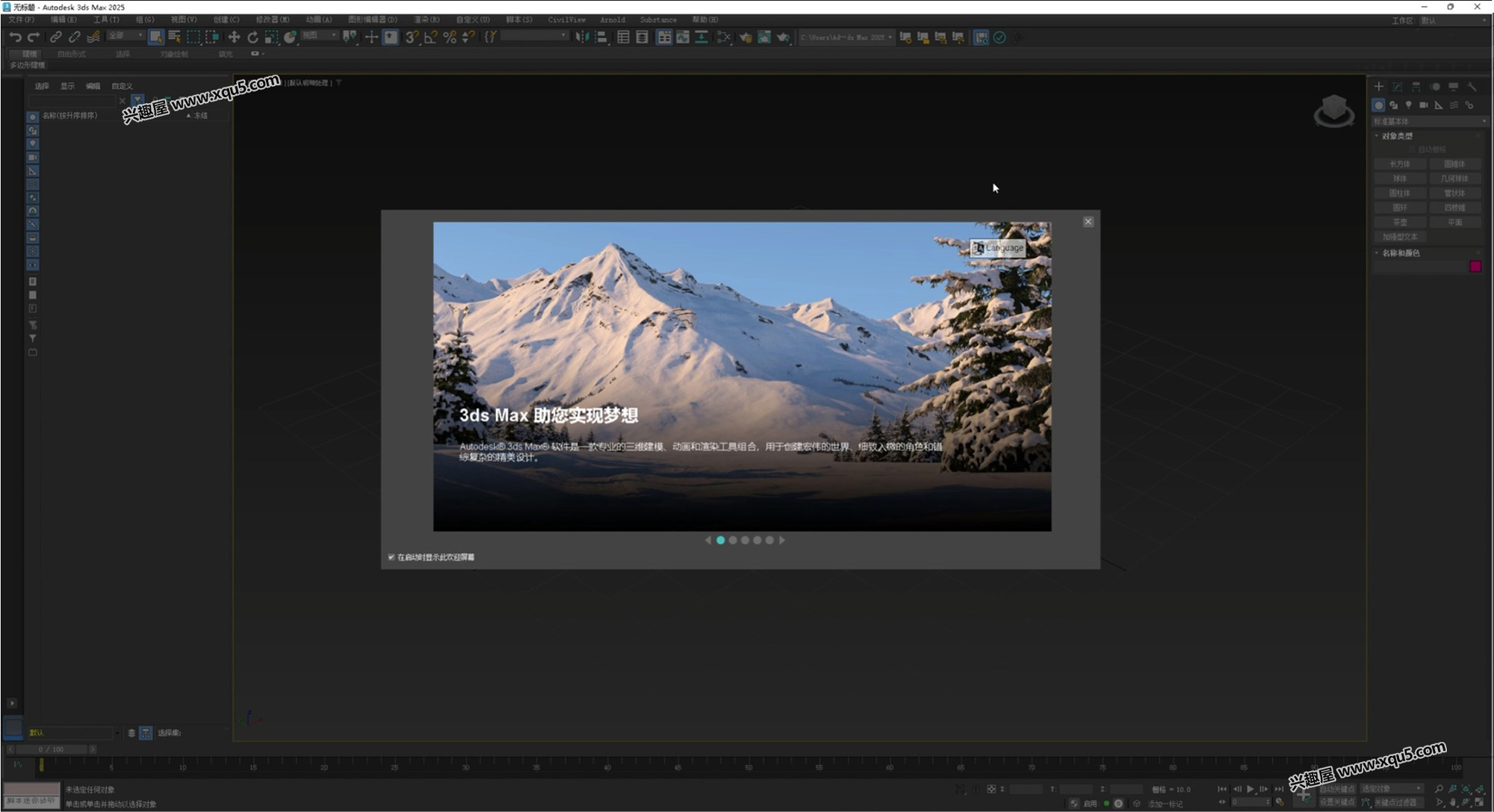The height and width of the screenshot is (812, 1494).
Task: Uncheck show welcome screen at startup
Action: (391, 557)
